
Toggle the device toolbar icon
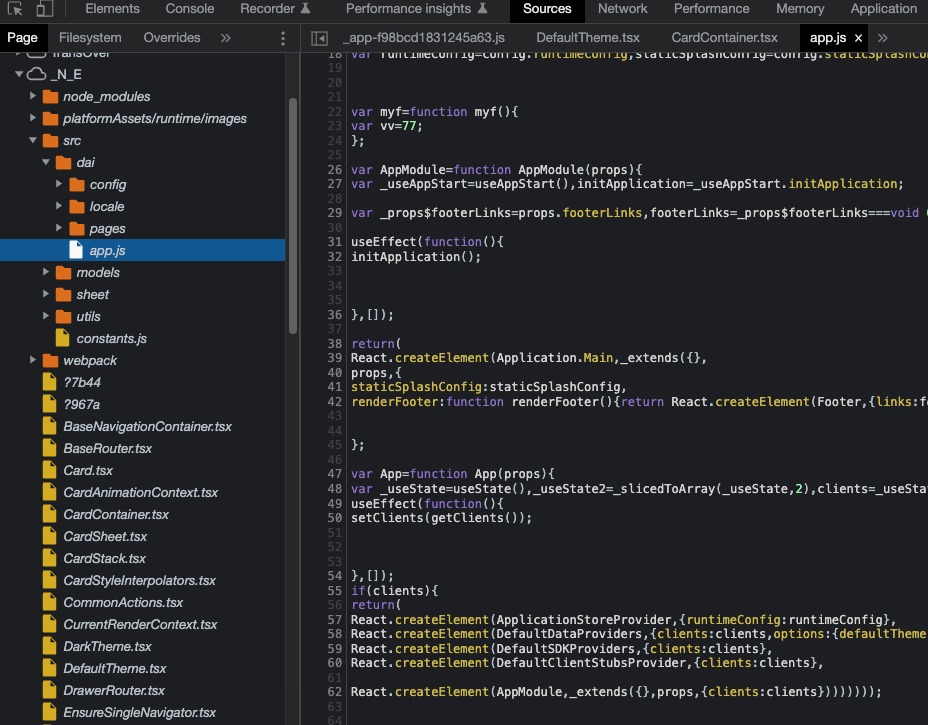[x=45, y=8]
